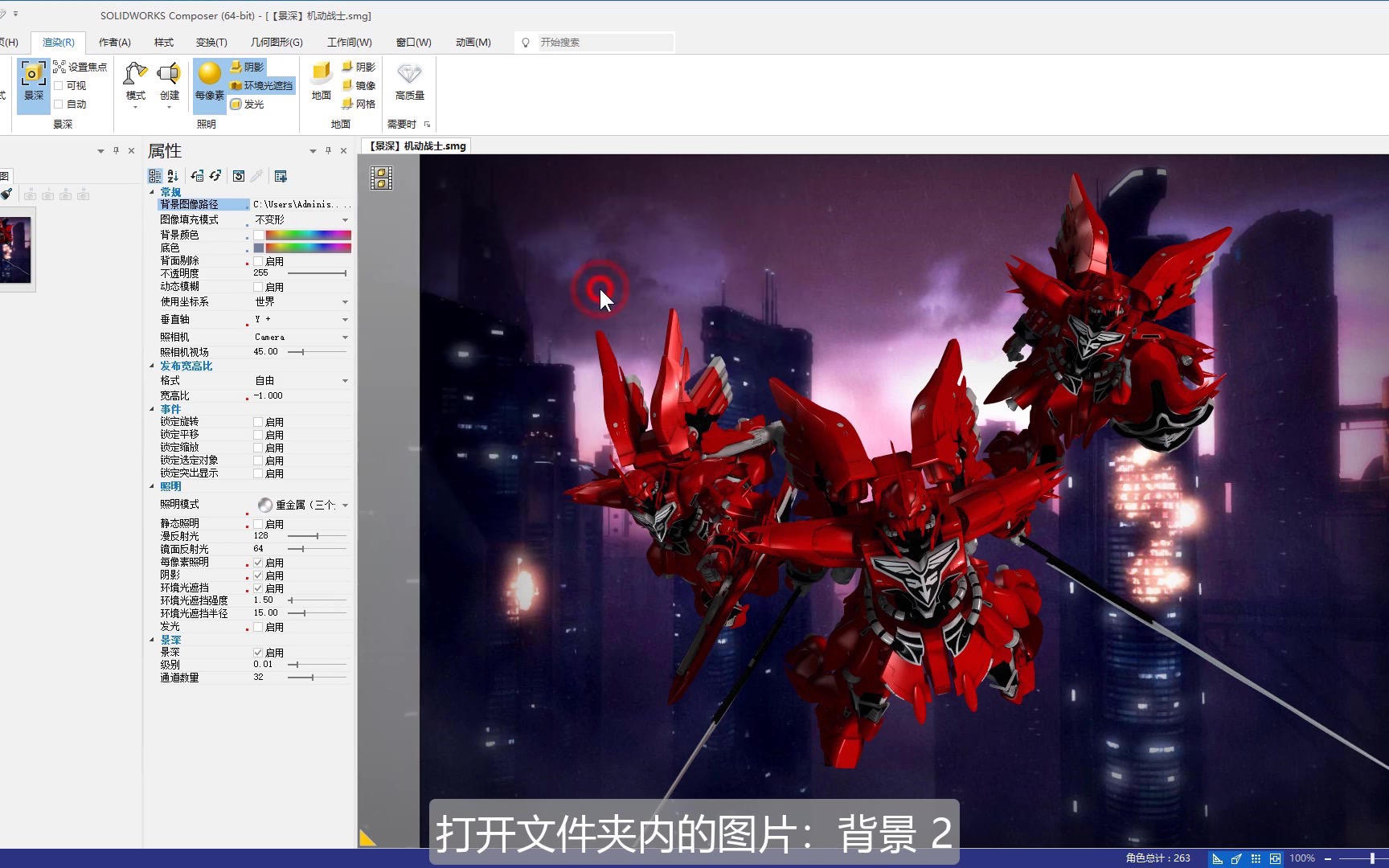Click the A-Z alphabetical sort icon

pyautogui.click(x=173, y=176)
